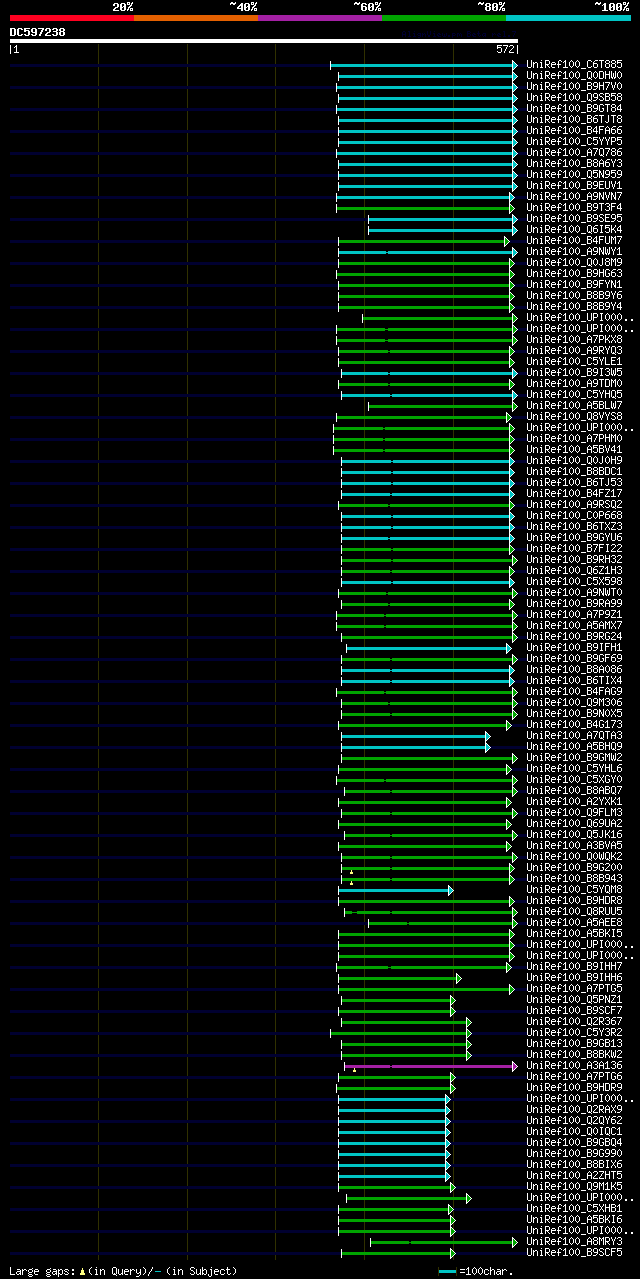
Task: Select label UniRef100_B9SCF5
Action: (x=576, y=1252)
